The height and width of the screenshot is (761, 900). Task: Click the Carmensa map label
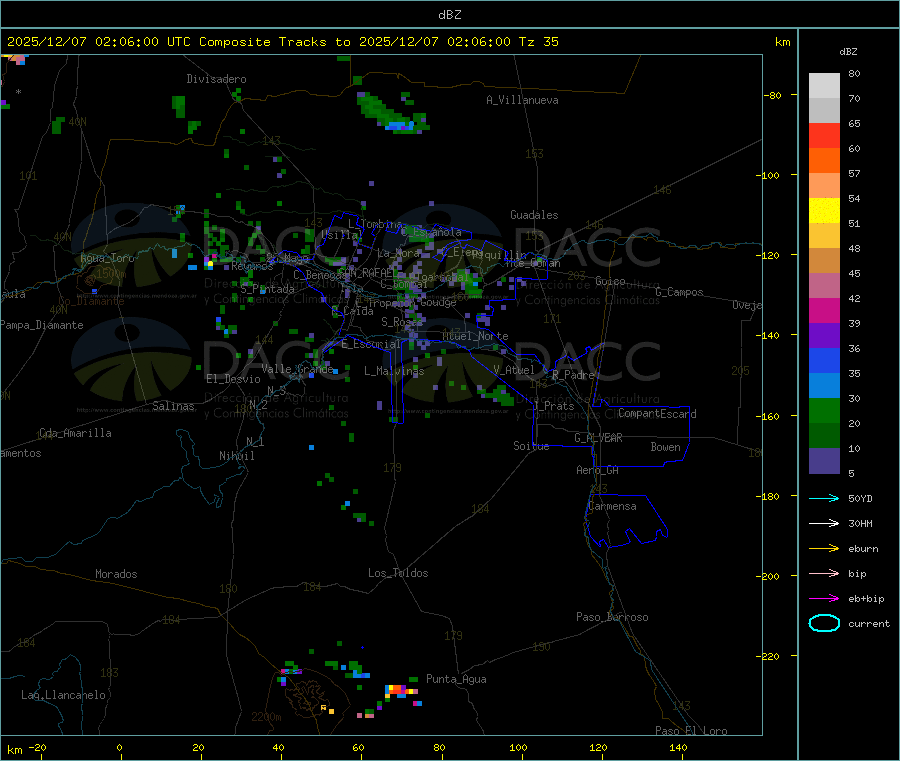click(612, 506)
